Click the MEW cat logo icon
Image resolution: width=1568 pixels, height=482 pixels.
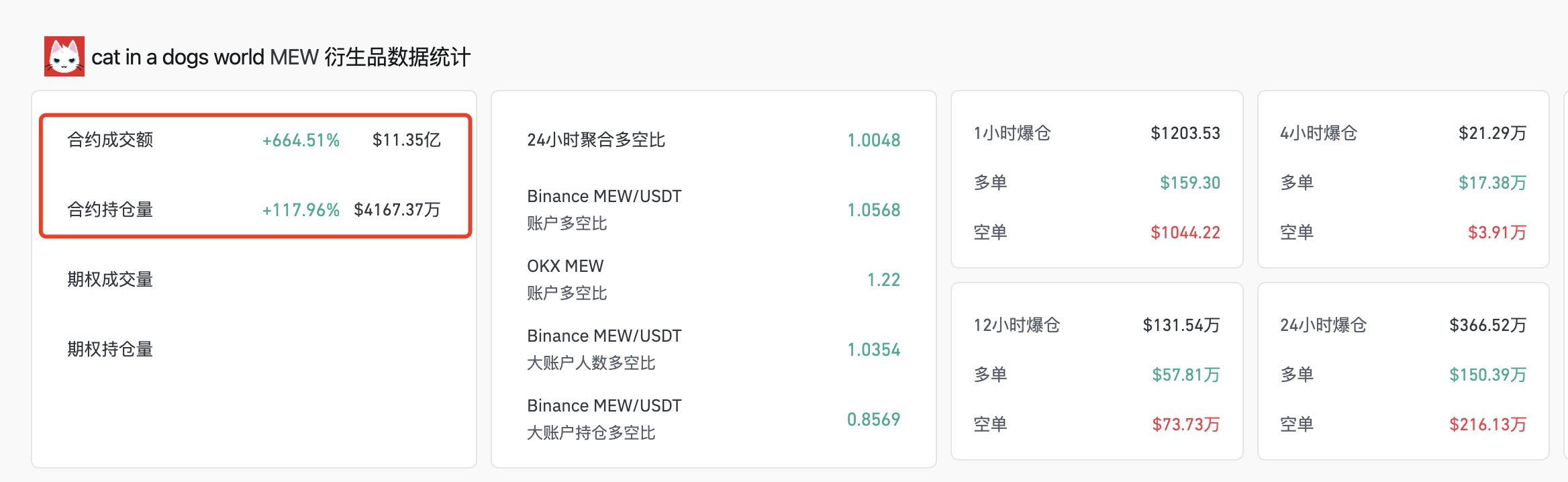click(64, 56)
